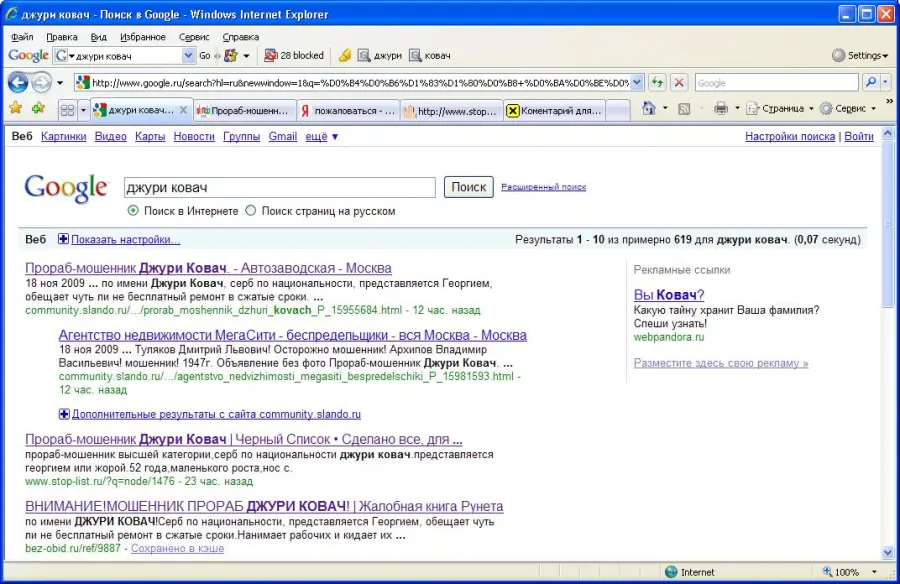This screenshot has height=584, width=900.
Task: Open Google Toolbar search box dropdown
Action: pos(188,56)
